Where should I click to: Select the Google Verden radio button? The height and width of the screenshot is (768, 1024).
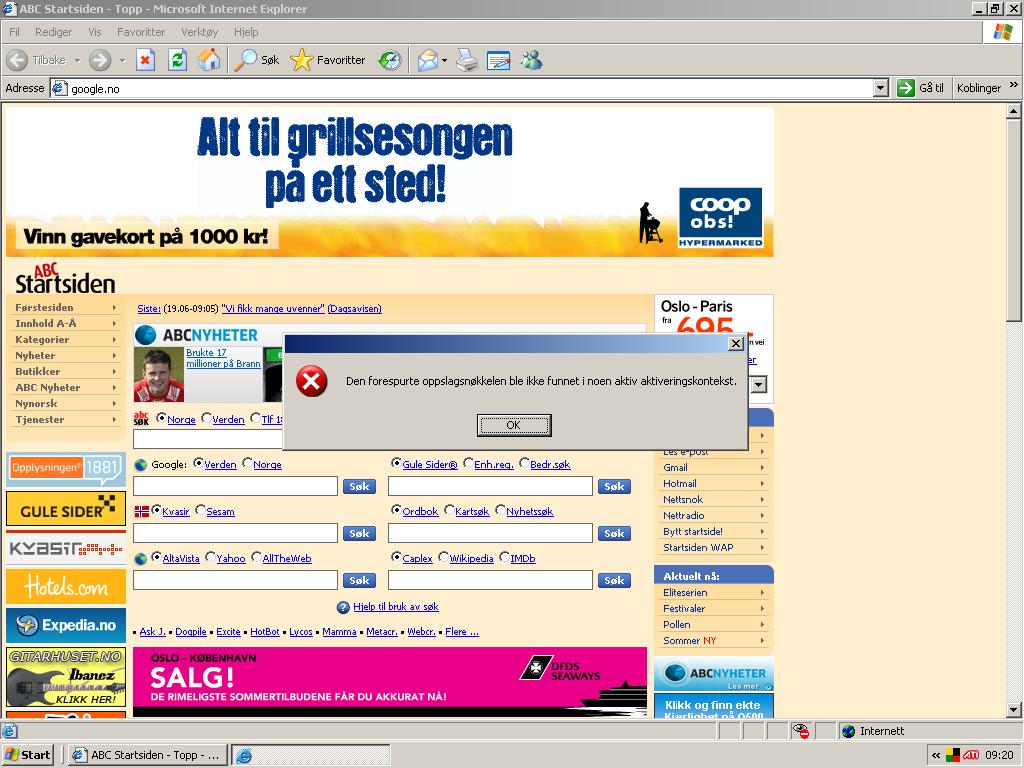[x=199, y=463]
